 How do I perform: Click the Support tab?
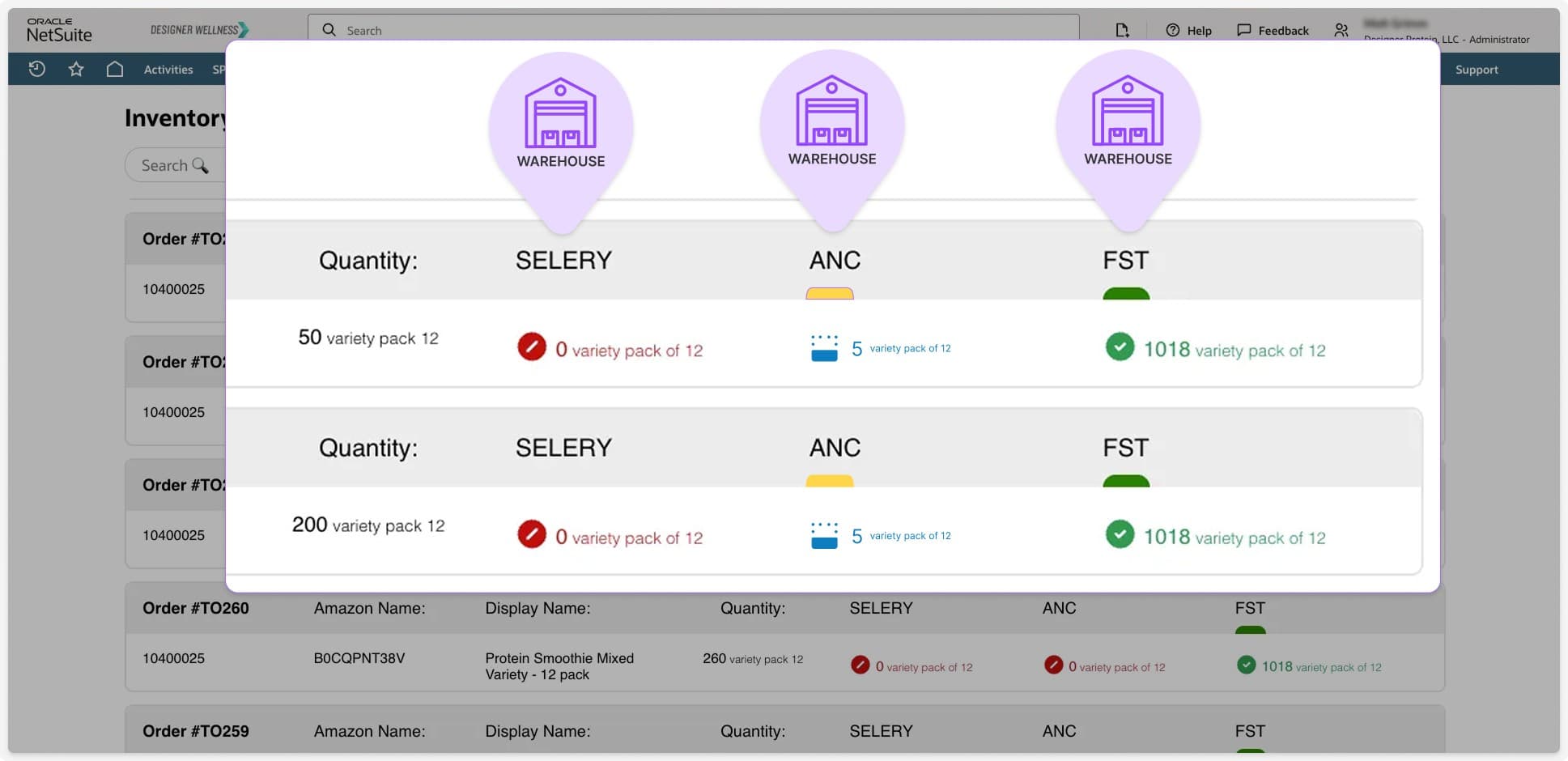(x=1477, y=69)
